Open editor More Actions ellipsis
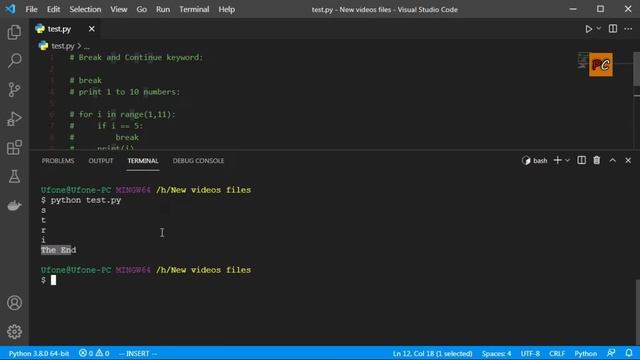 [x=628, y=29]
